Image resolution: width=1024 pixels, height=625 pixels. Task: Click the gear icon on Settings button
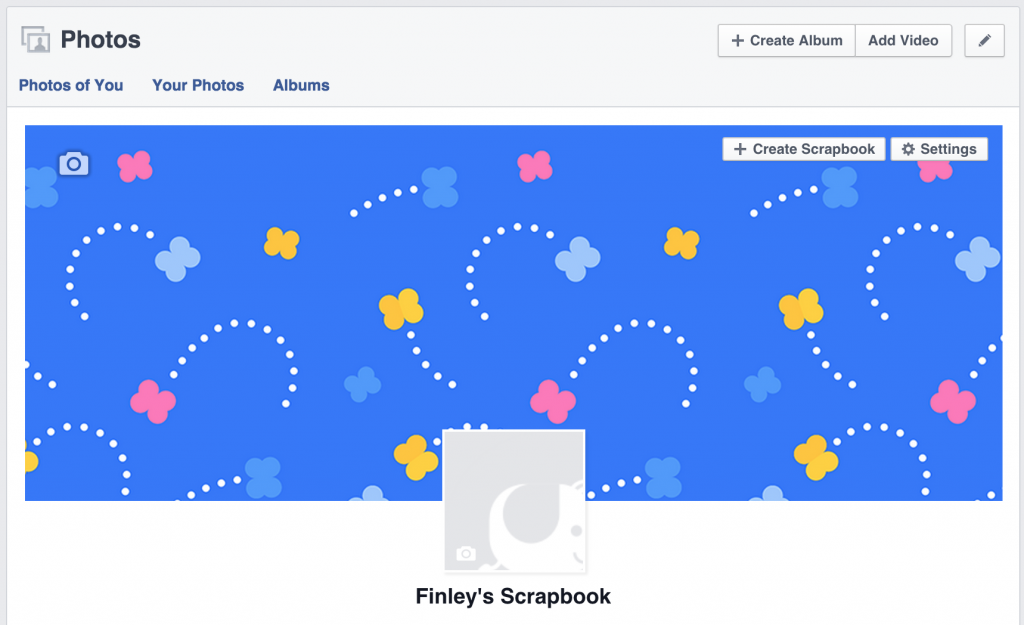[908, 149]
